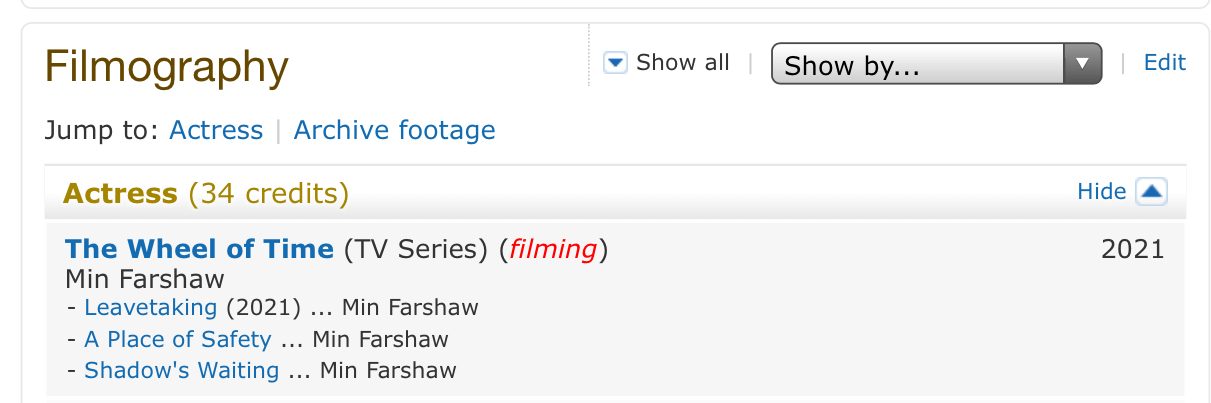Click the "Show all" text link
This screenshot has height=403, width=1211.
(683, 63)
